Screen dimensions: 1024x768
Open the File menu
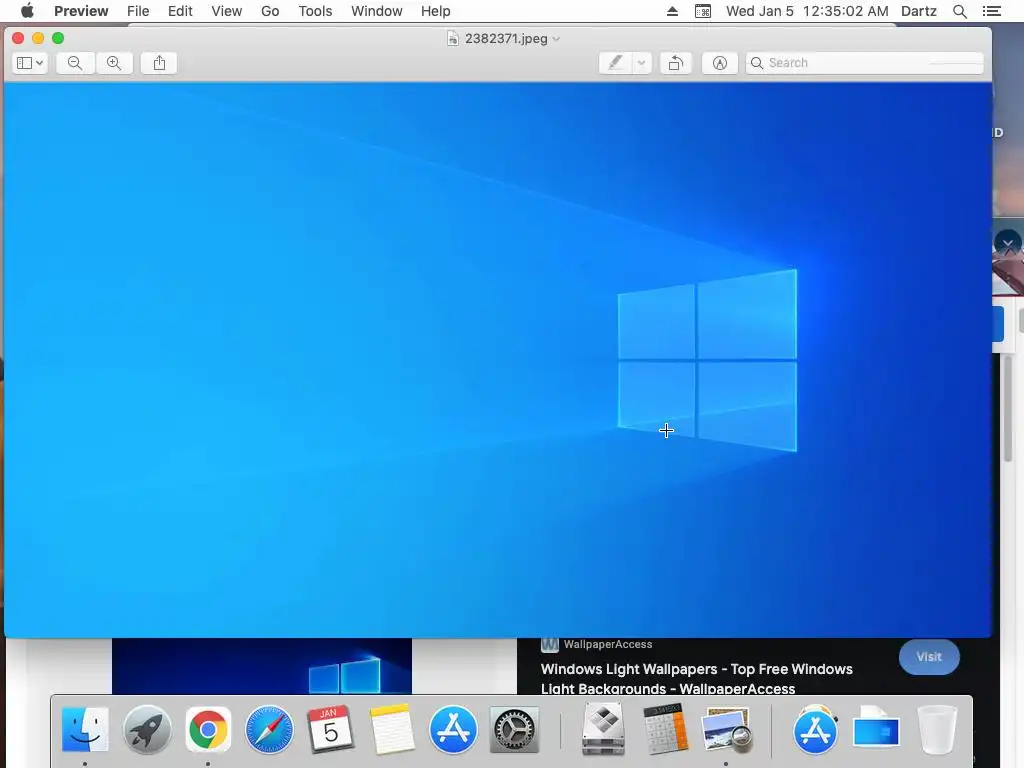[x=138, y=11]
